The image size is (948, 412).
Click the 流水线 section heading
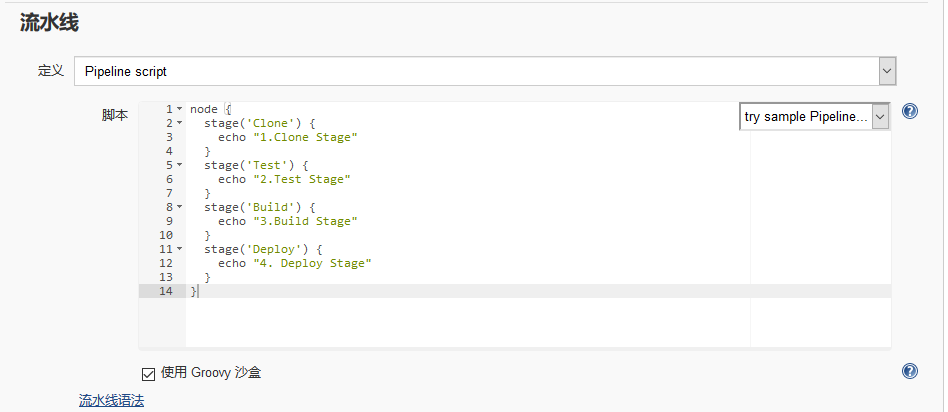tap(49, 22)
